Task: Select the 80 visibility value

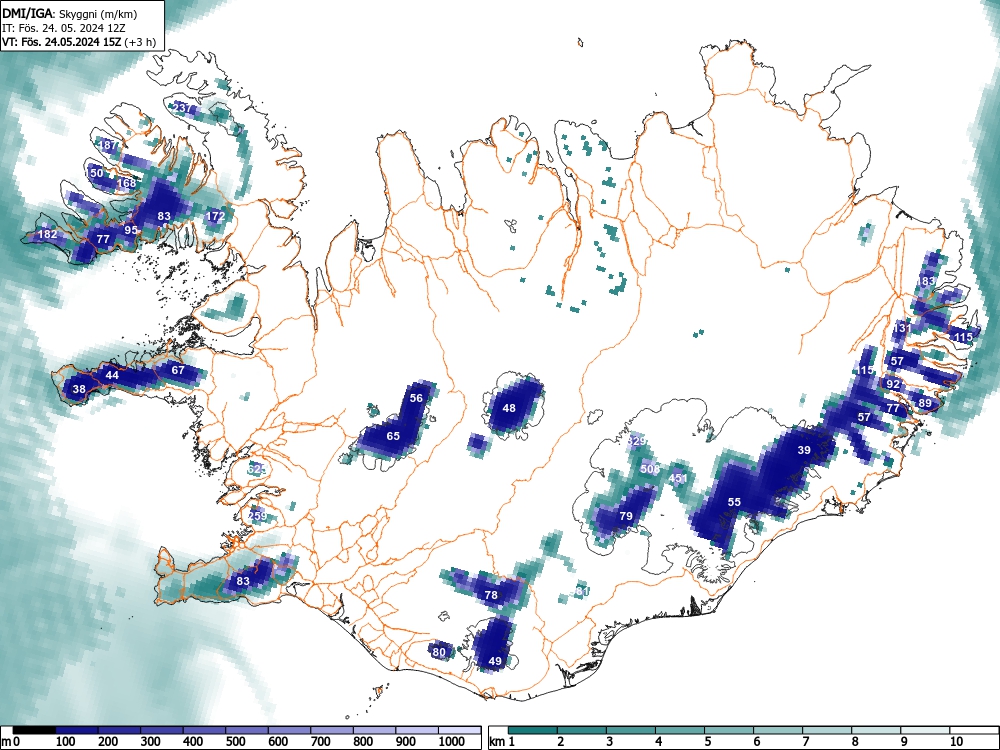Action: coord(439,652)
